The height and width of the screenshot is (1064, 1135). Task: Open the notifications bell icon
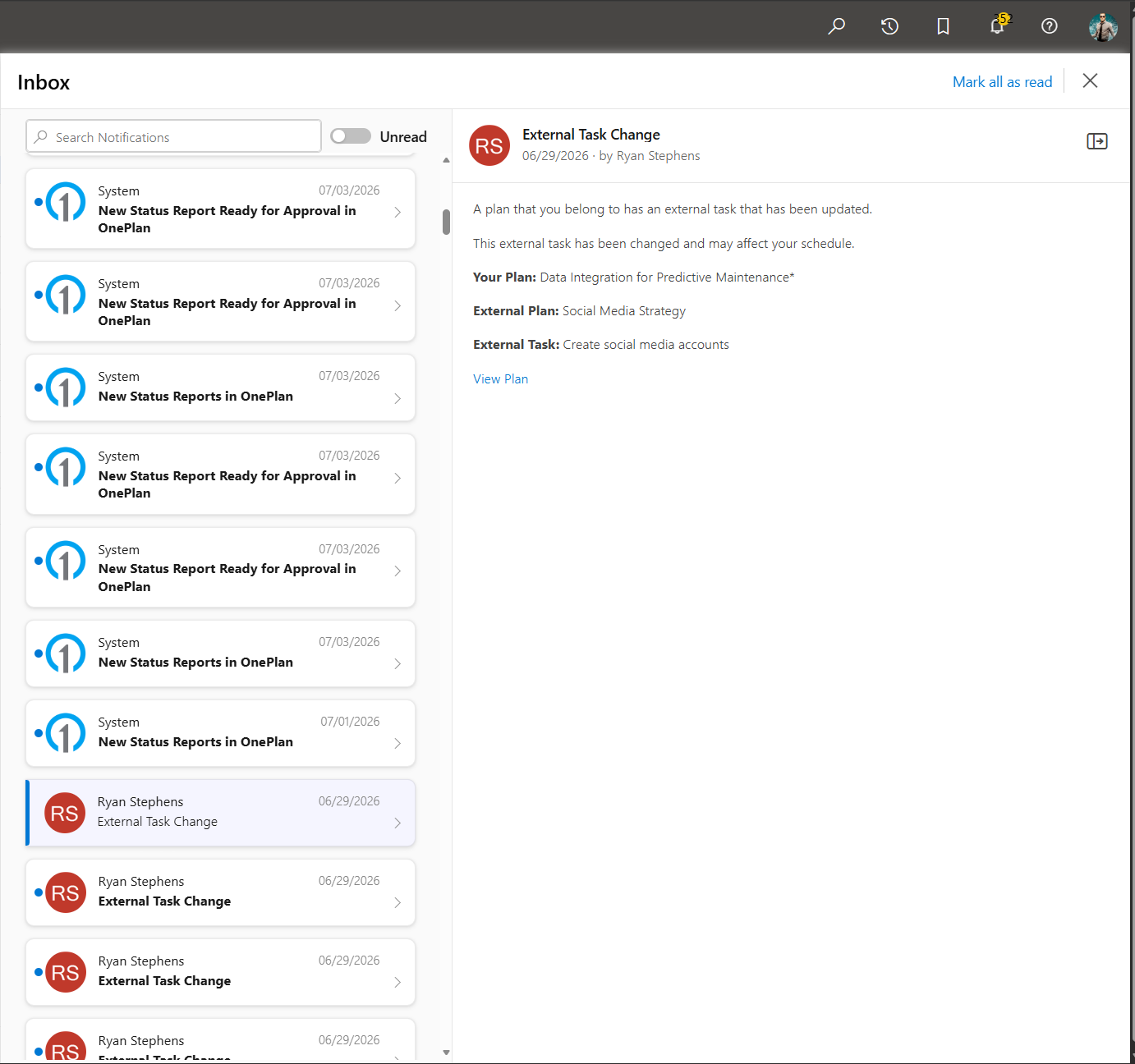click(997, 26)
